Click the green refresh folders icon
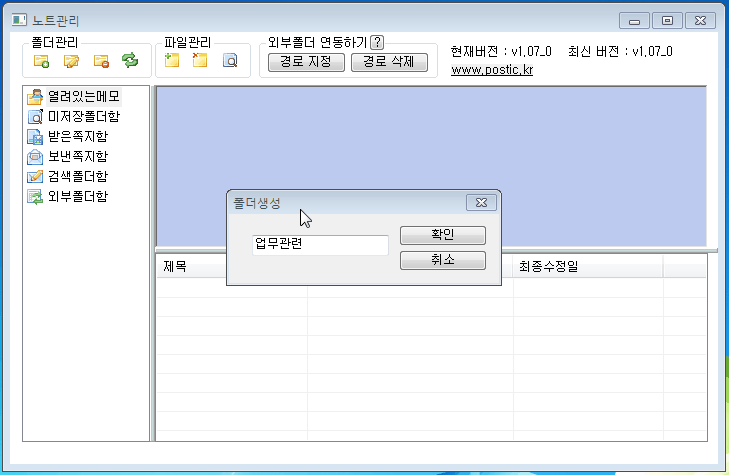Viewport: 729px width, 475px height. (x=130, y=60)
